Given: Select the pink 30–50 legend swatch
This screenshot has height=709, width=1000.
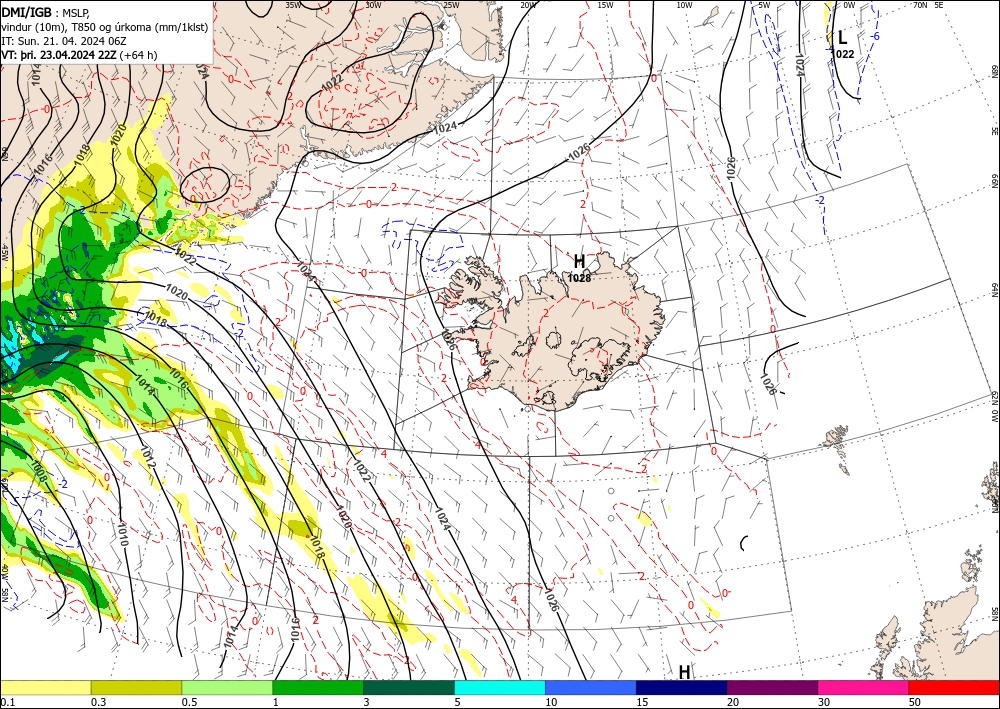Looking at the screenshot, I should pyautogui.click(x=864, y=687).
